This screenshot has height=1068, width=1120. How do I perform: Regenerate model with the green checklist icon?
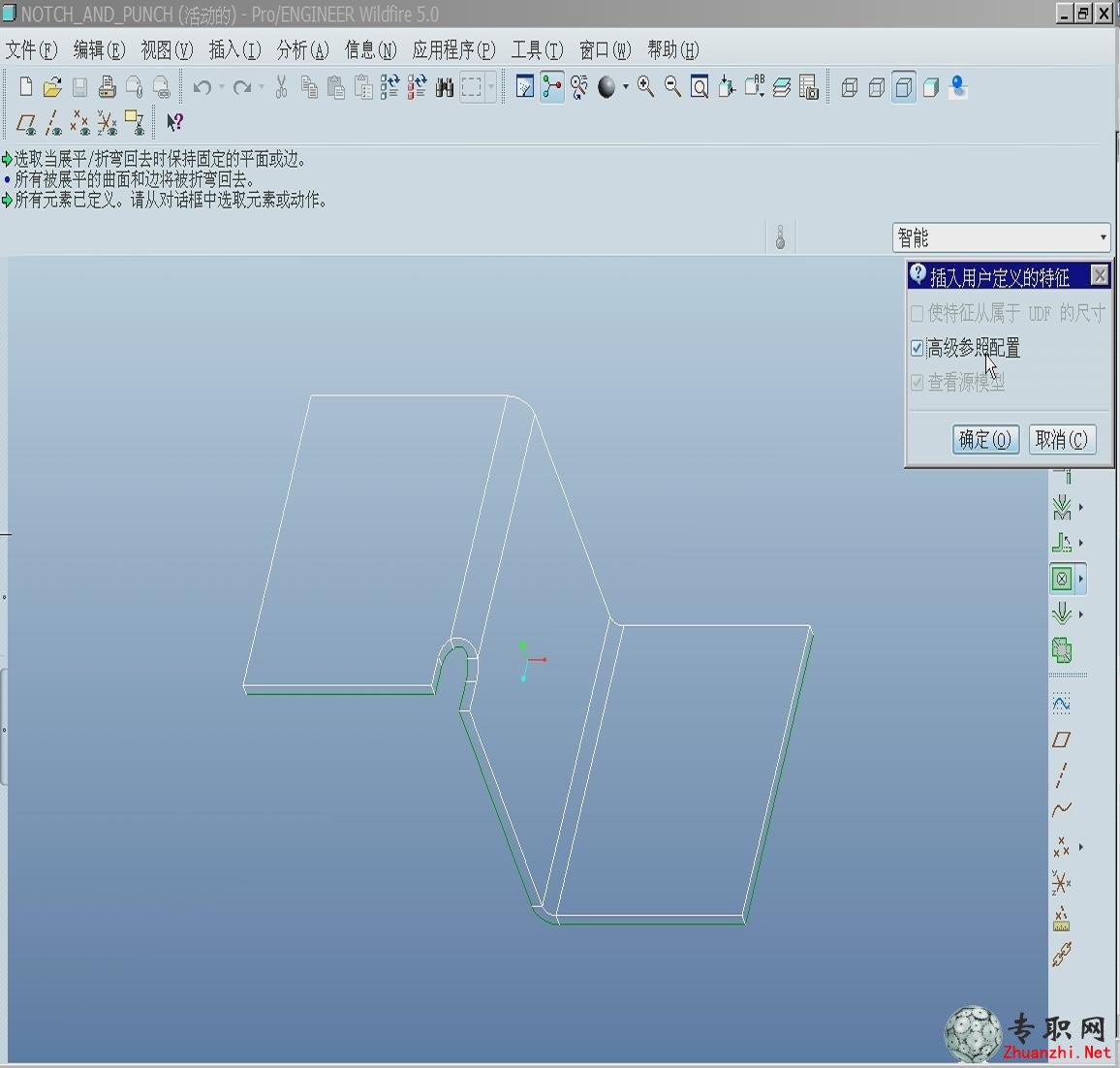coord(390,87)
